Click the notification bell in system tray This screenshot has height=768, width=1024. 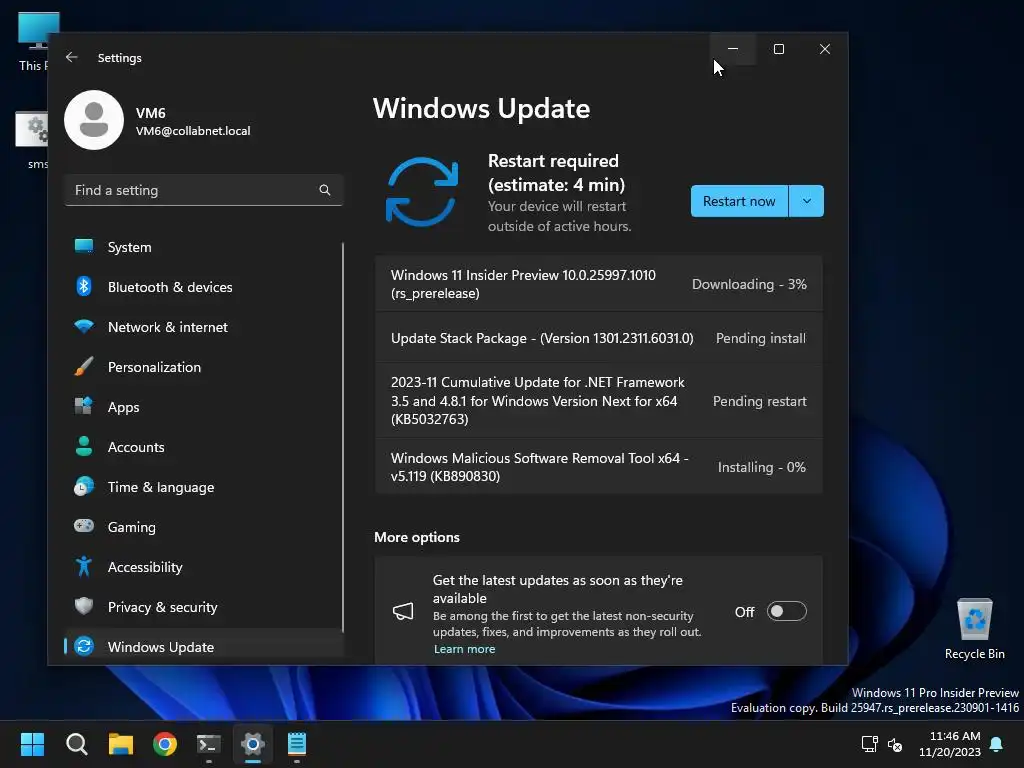[997, 744]
